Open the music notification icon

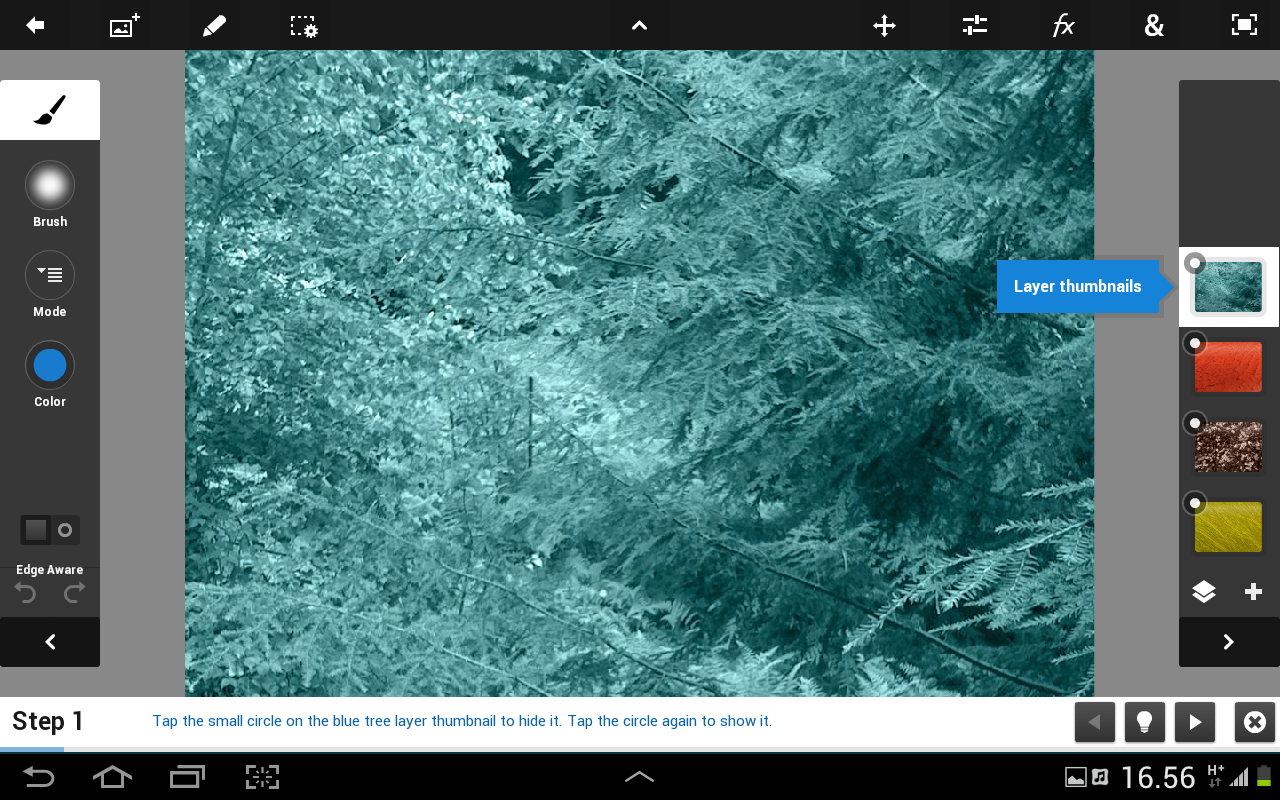[x=1100, y=778]
